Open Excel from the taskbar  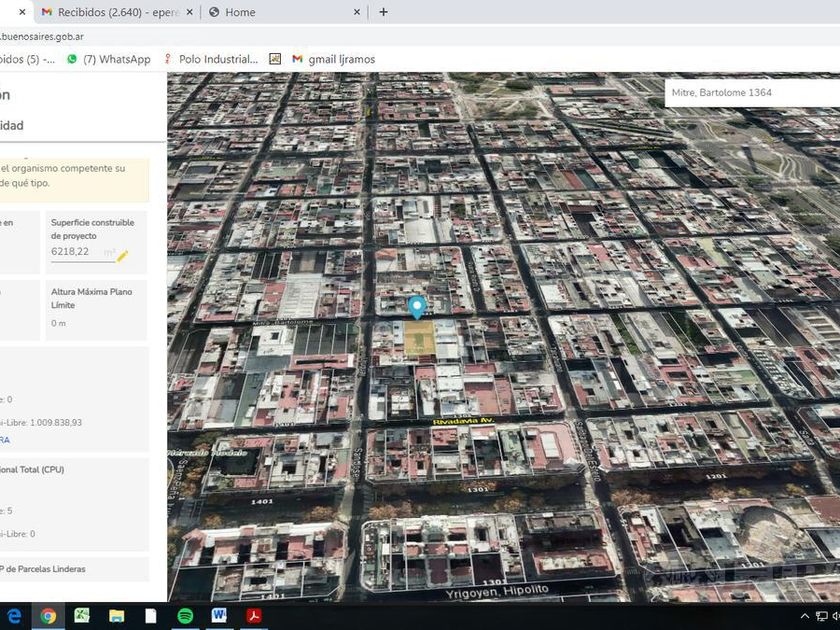coord(82,616)
